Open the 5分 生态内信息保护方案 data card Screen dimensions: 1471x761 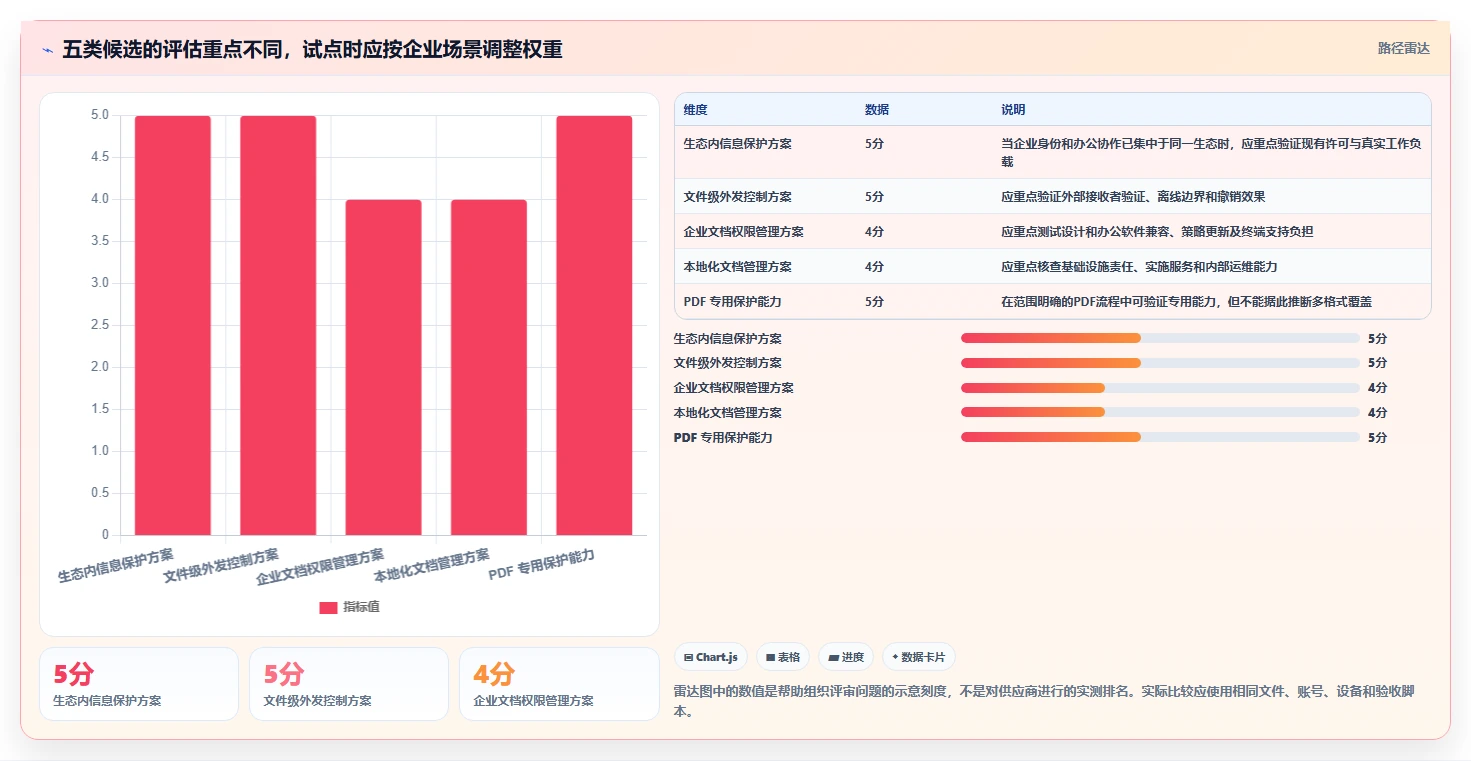pos(139,684)
